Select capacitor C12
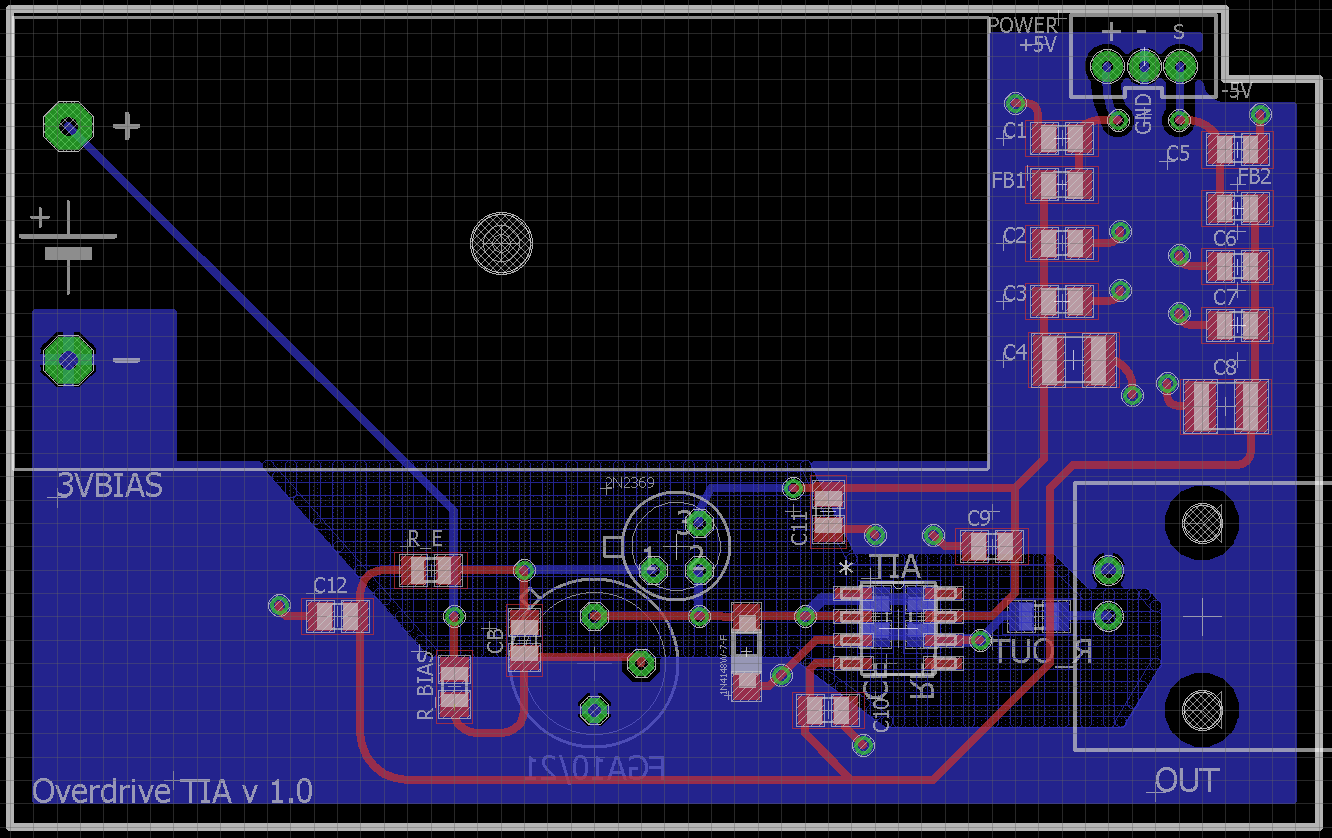Screen dimensions: 1332x838 pos(337,616)
